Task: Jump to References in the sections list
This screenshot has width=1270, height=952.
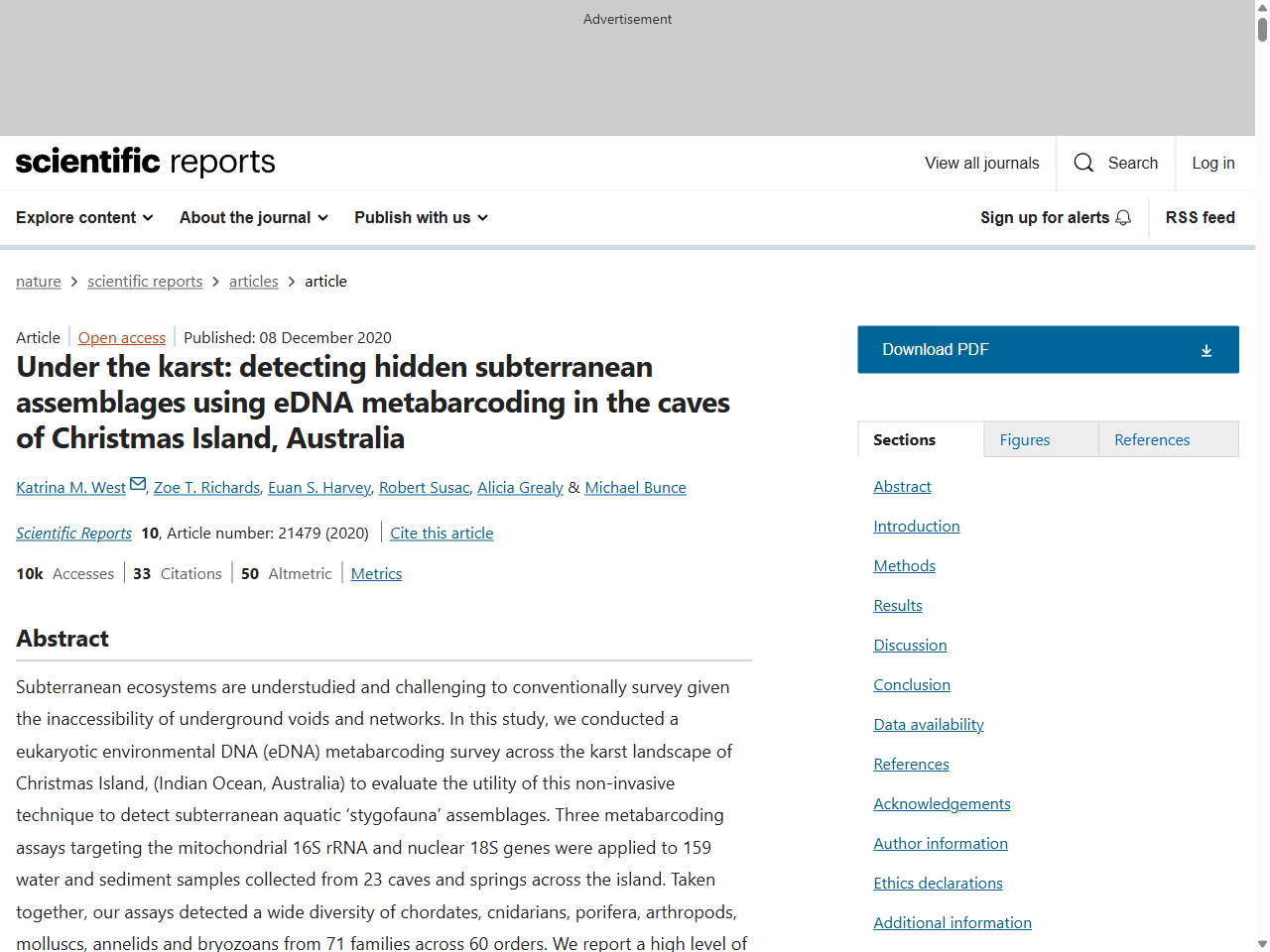Action: [911, 765]
